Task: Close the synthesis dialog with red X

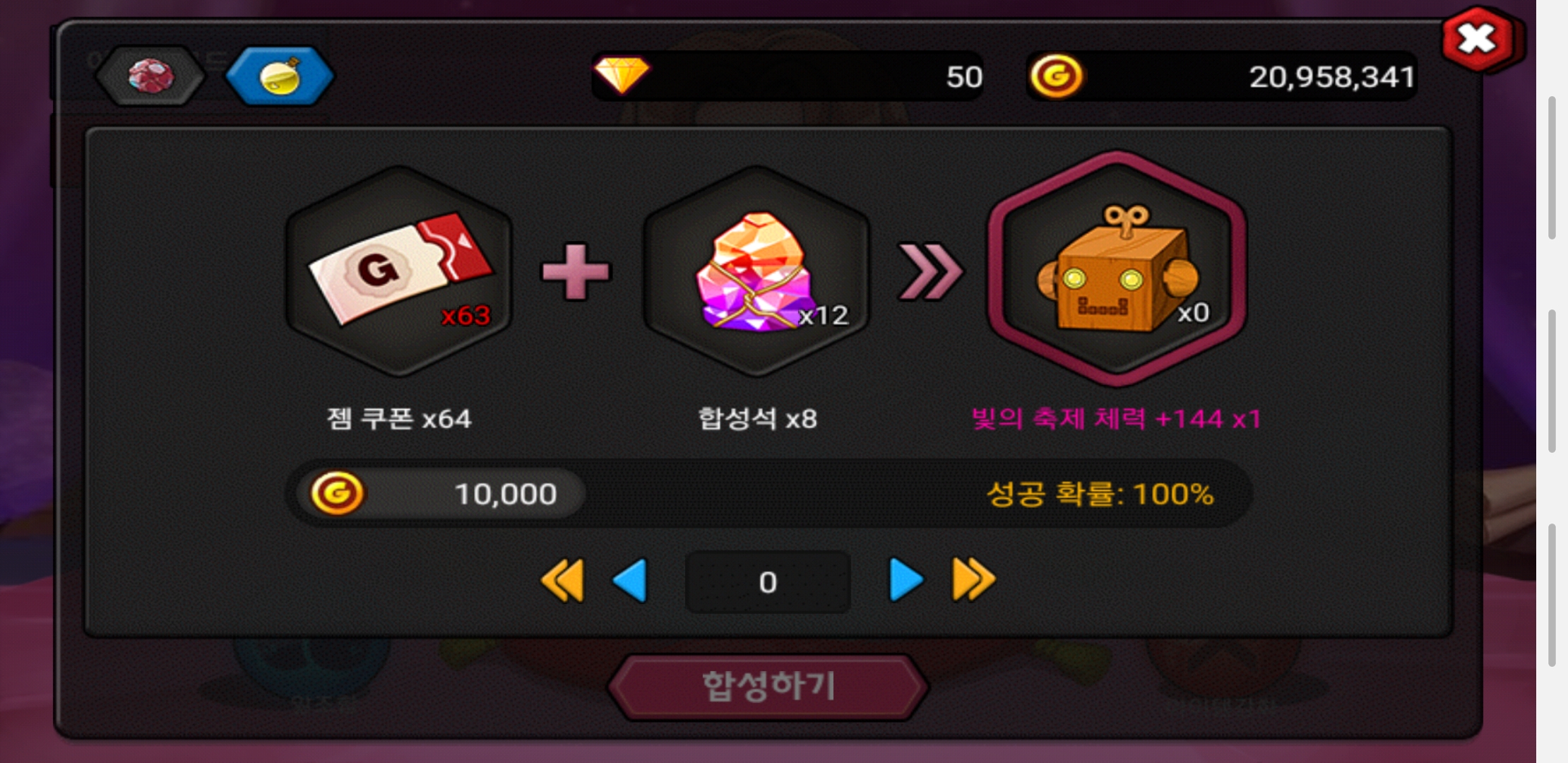Action: 1479,40
